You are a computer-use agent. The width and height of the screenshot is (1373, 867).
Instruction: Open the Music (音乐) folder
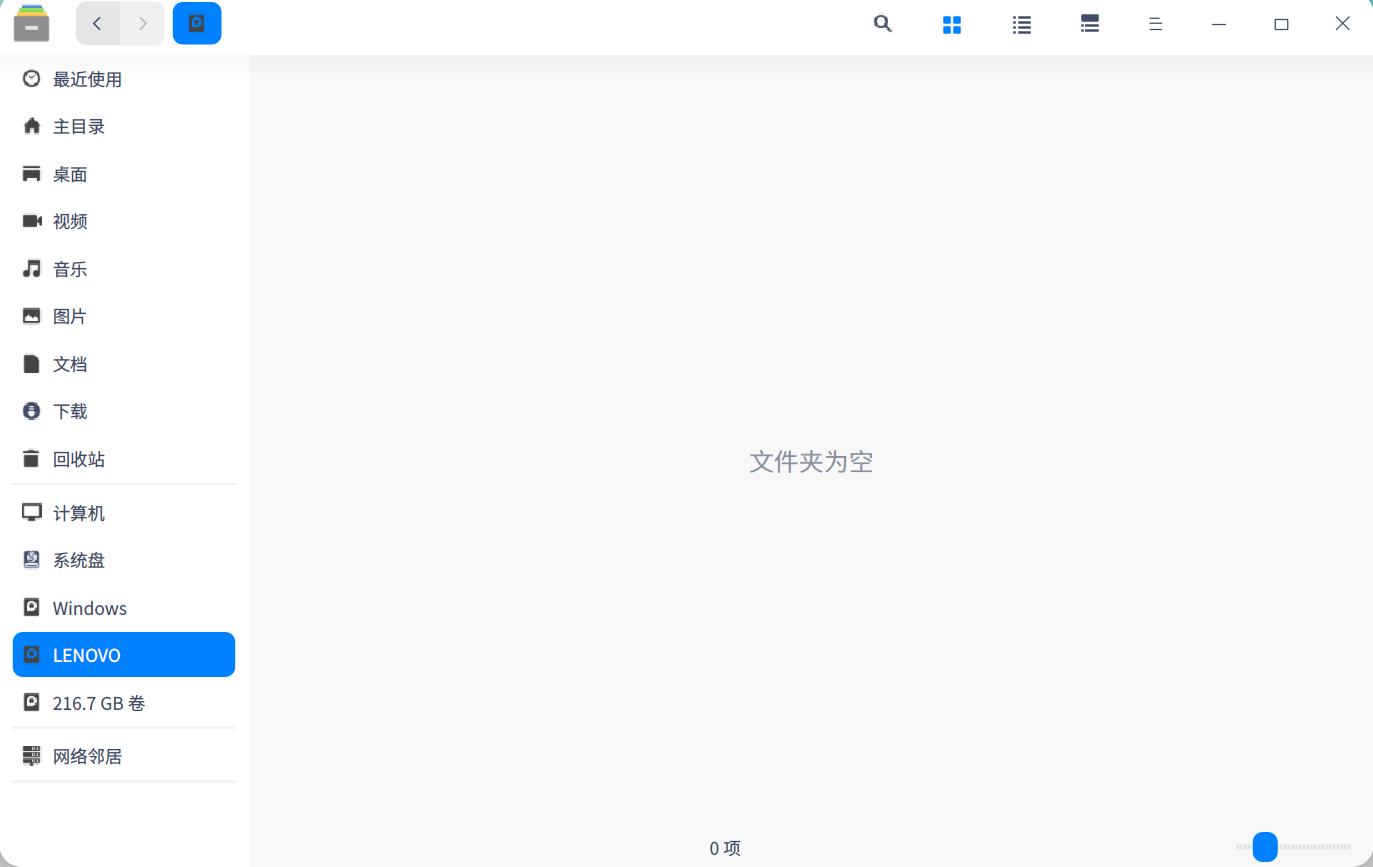(70, 268)
